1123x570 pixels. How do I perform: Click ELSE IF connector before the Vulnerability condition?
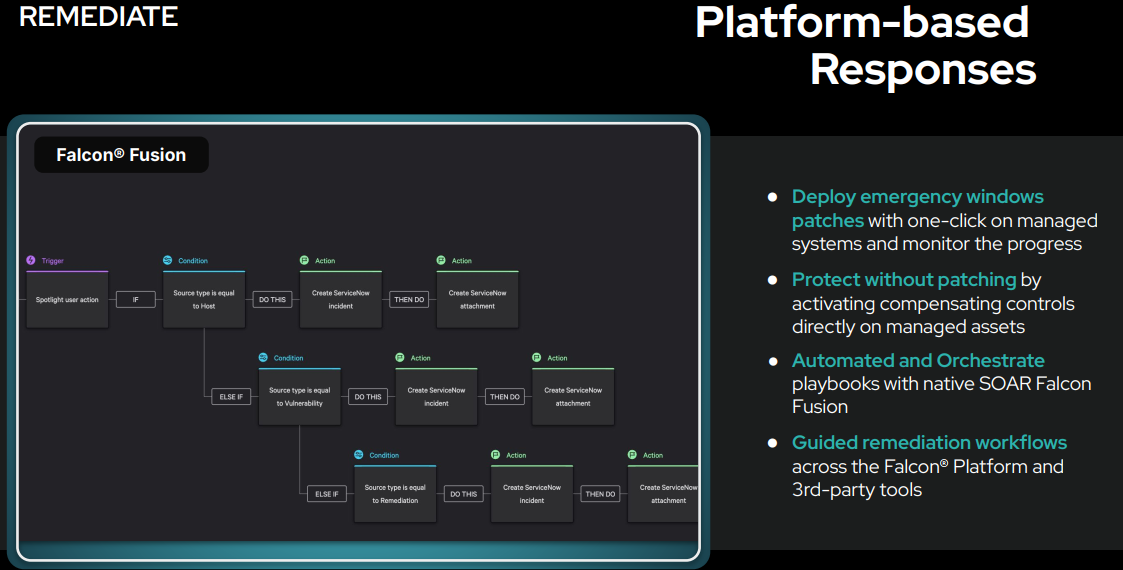click(x=231, y=397)
